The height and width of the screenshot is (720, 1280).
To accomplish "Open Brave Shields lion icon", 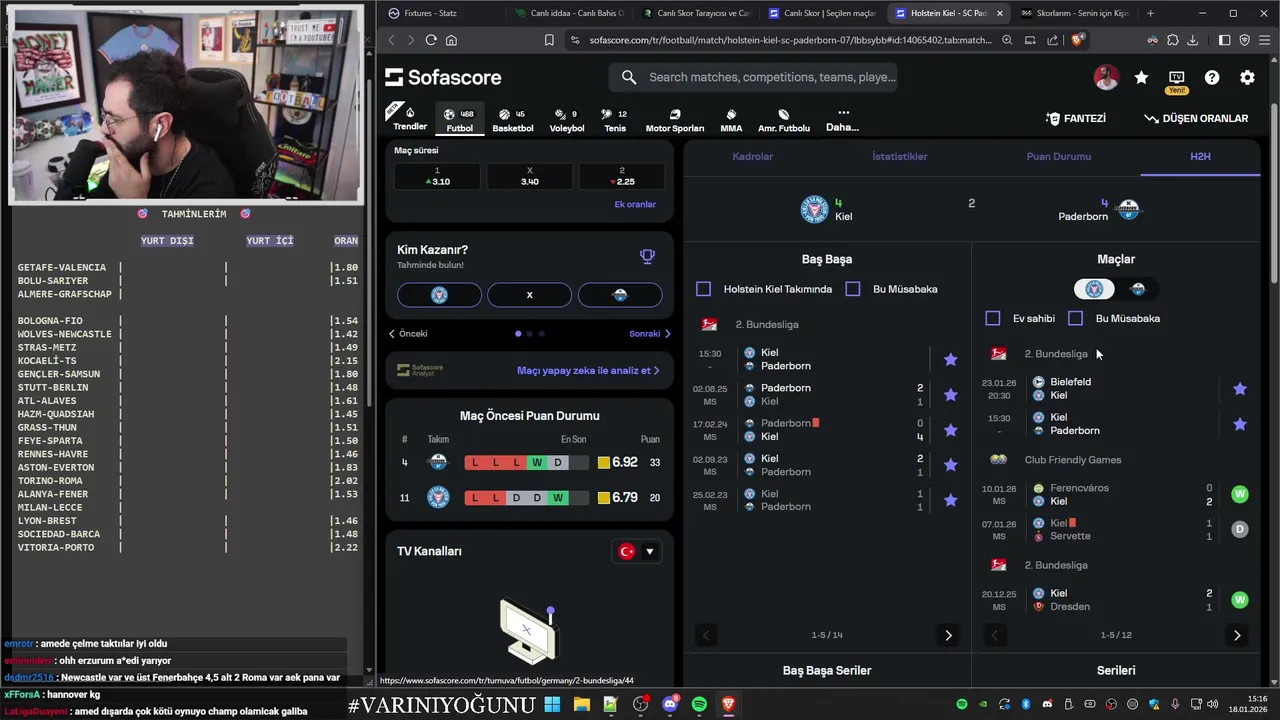I will coord(1077,40).
